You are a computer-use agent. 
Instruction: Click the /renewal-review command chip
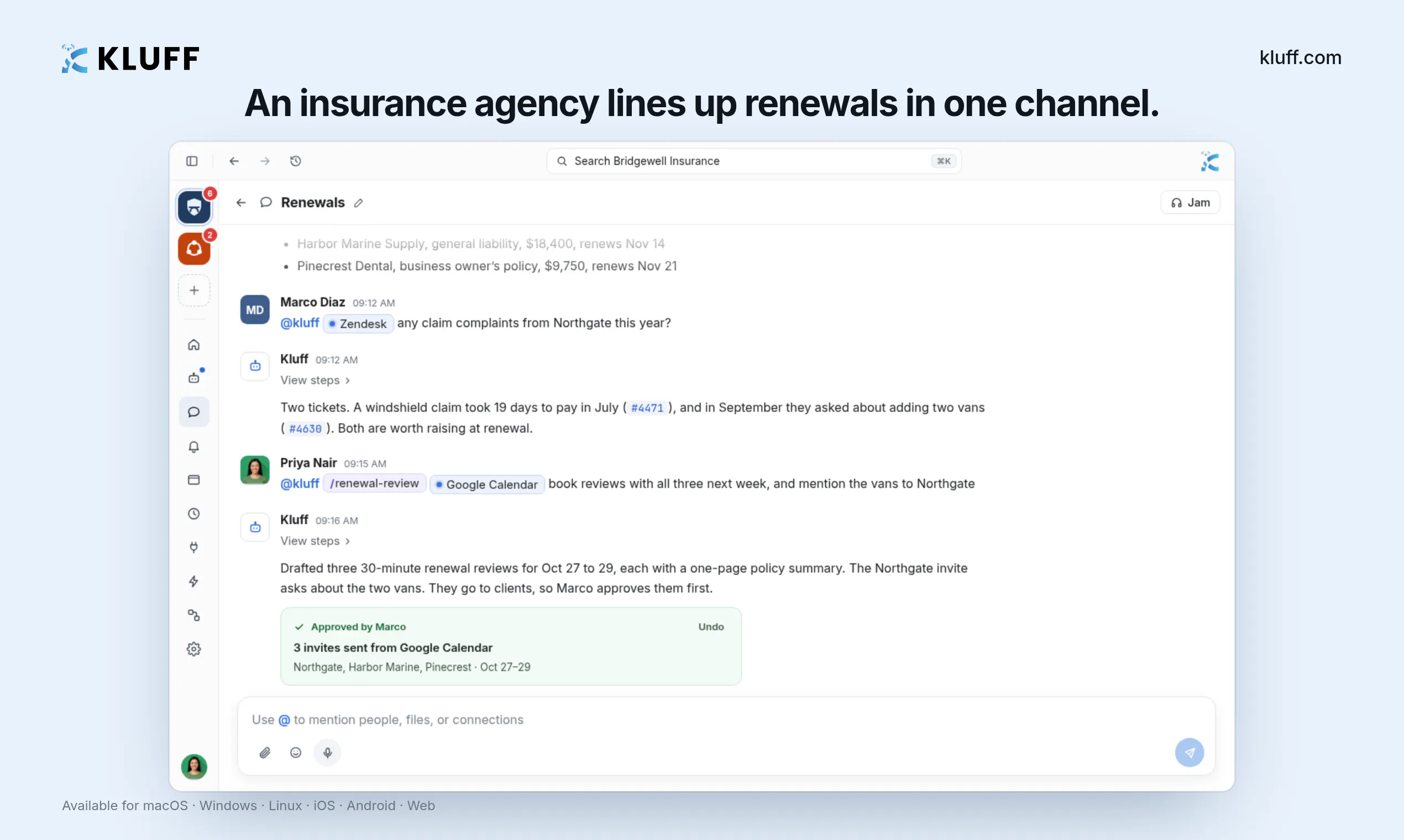[374, 484]
